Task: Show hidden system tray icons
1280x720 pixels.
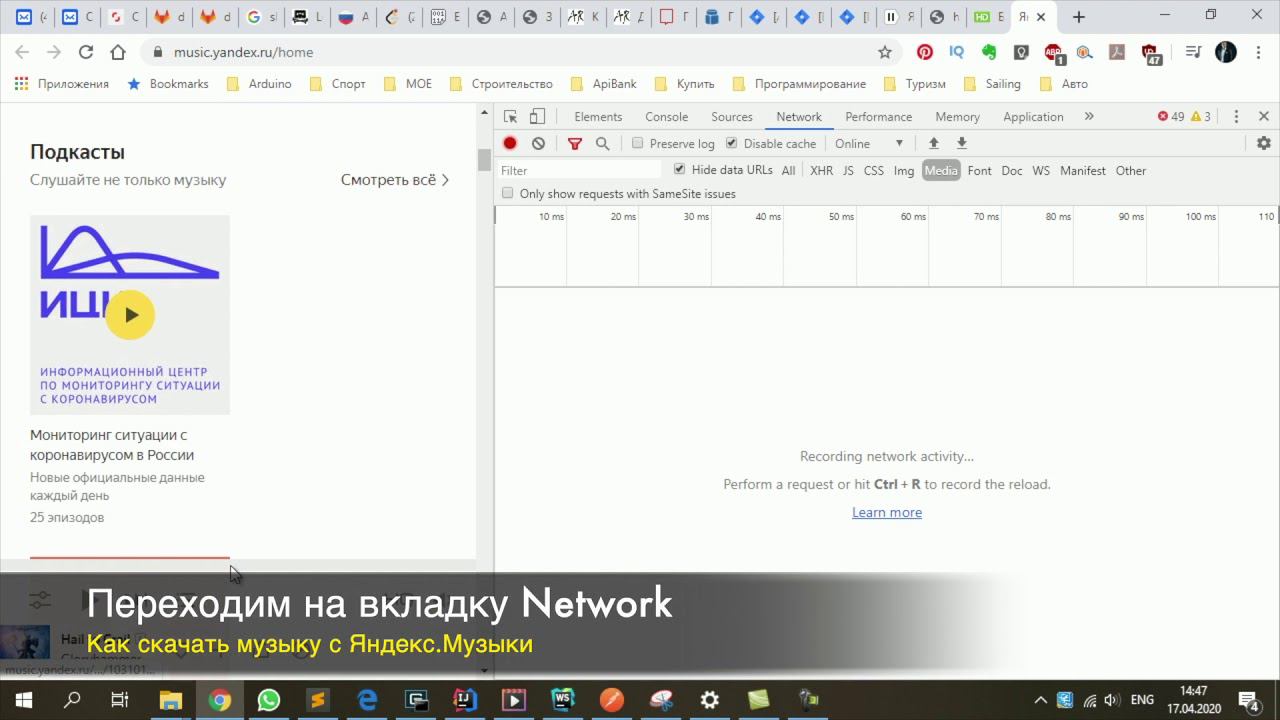Action: click(x=1040, y=700)
